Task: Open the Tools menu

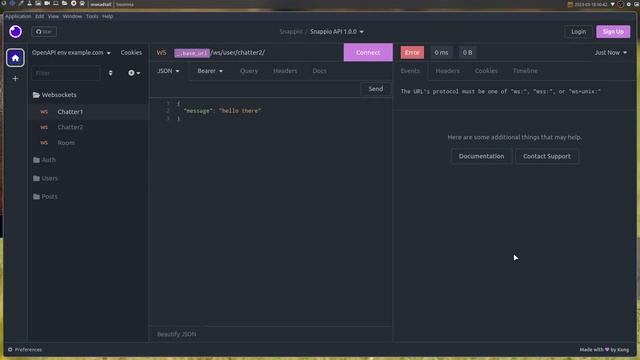Action: 92,16
